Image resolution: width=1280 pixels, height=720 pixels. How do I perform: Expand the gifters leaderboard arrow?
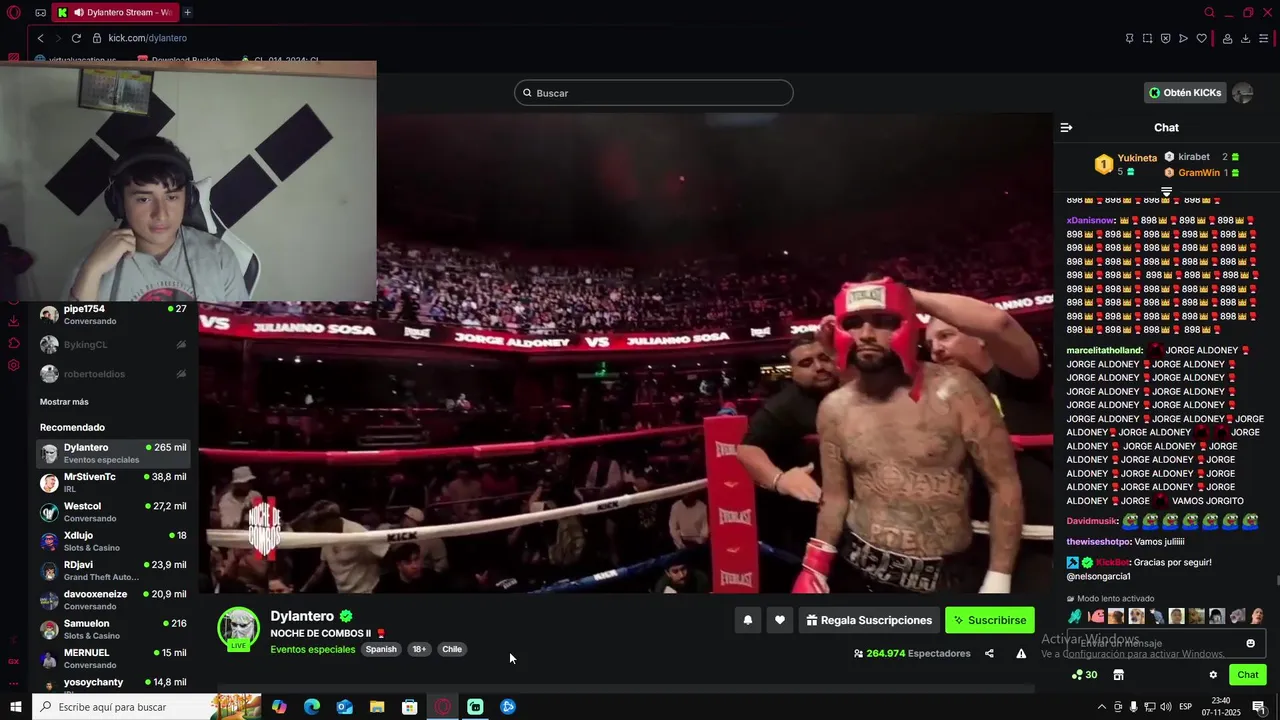(1166, 191)
